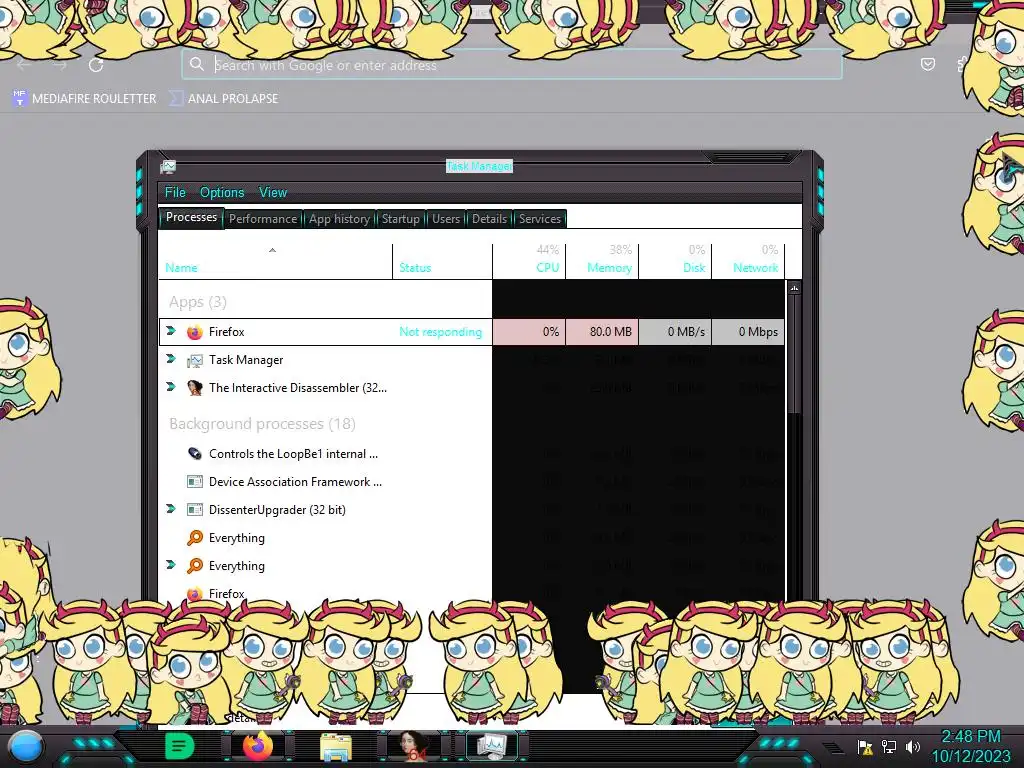Expand The Interactive Disassembler row
This screenshot has width=1024, height=768.
pos(171,387)
